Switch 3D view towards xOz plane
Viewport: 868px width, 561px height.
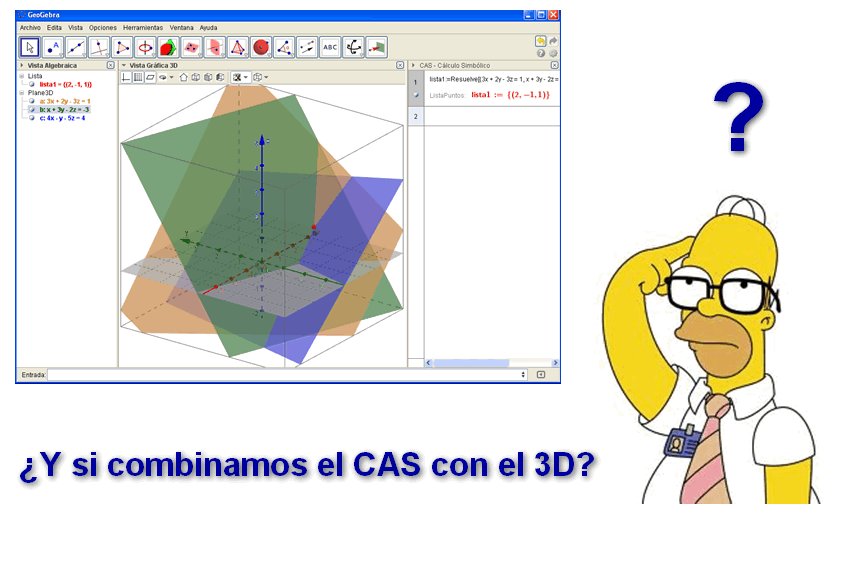click(x=208, y=78)
